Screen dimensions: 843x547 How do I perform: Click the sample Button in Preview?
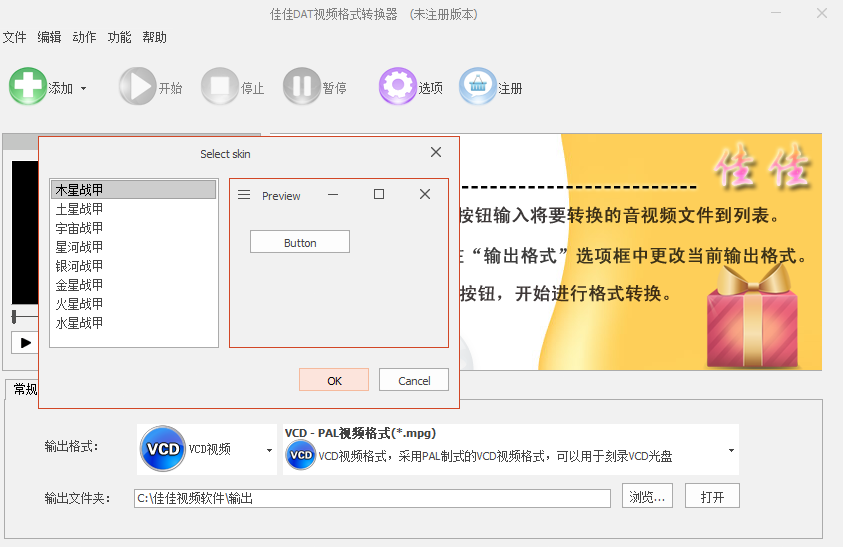click(300, 242)
